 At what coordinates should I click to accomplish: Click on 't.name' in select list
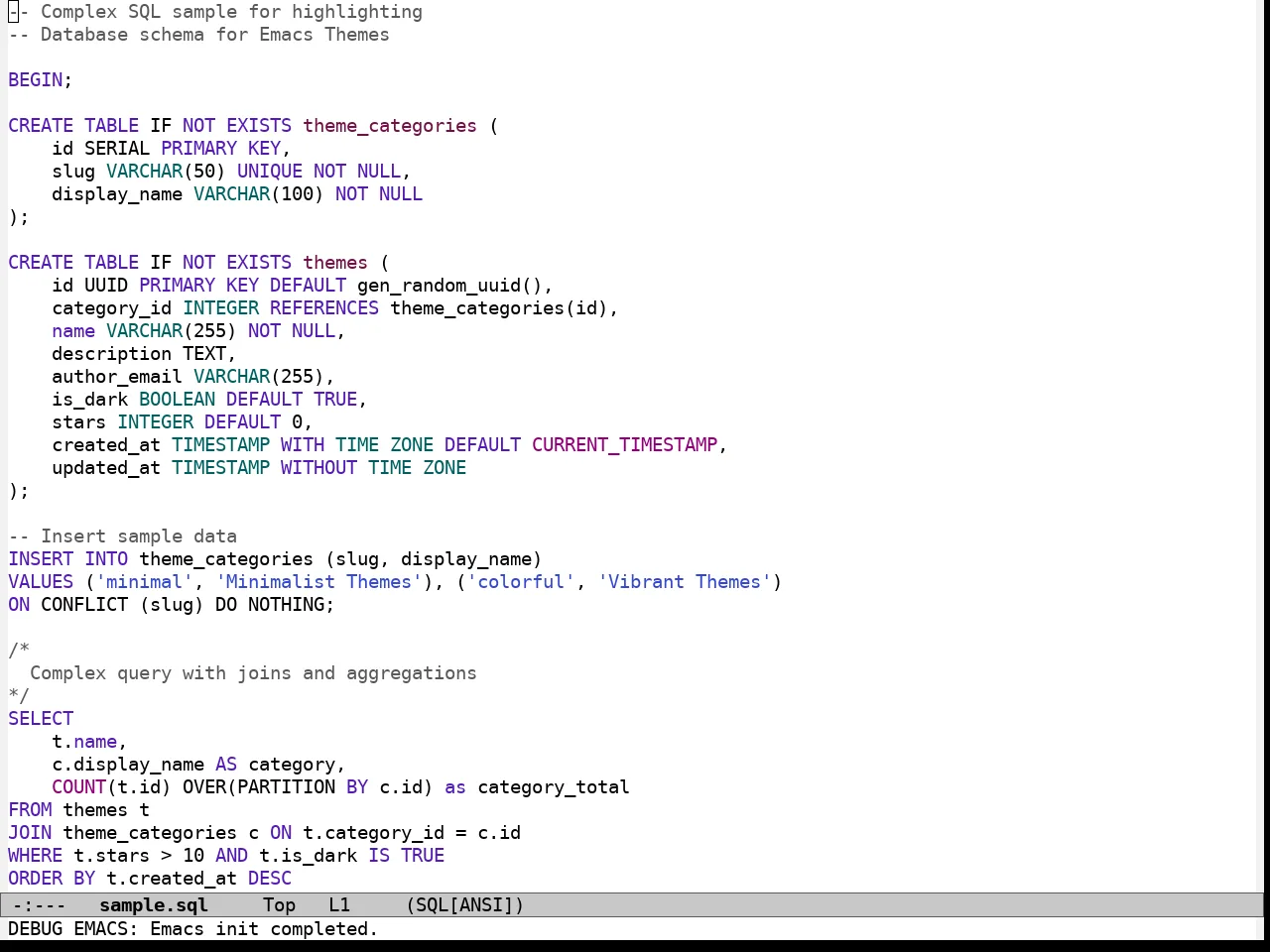click(x=84, y=742)
